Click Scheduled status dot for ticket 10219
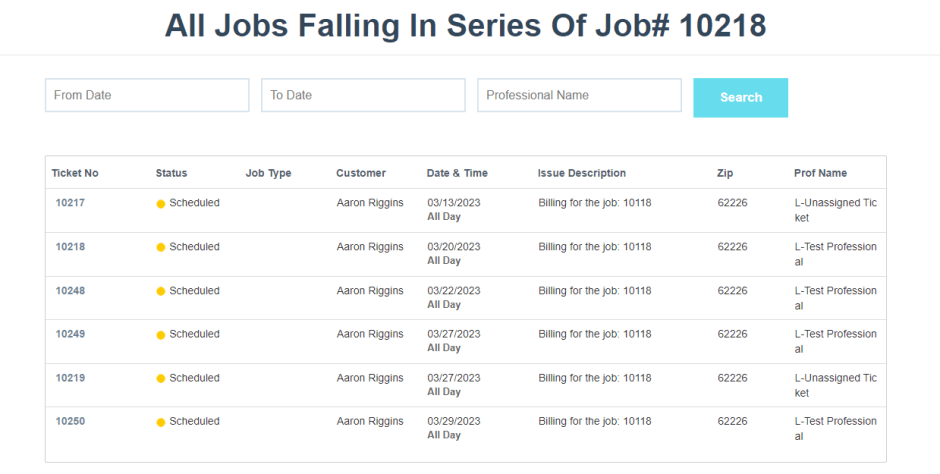 click(161, 379)
